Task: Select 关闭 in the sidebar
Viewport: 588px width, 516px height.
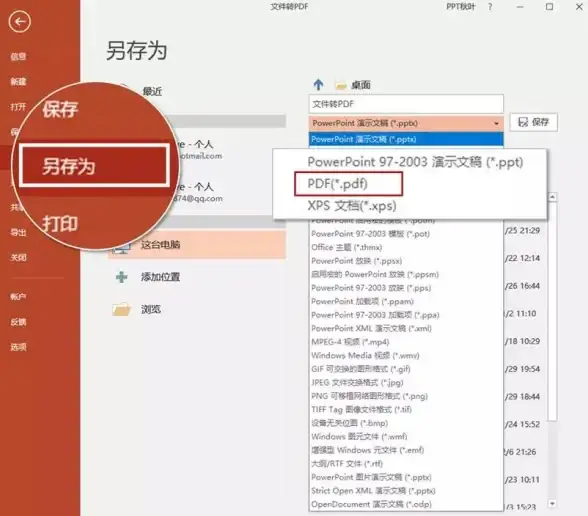Action: pyautogui.click(x=18, y=258)
